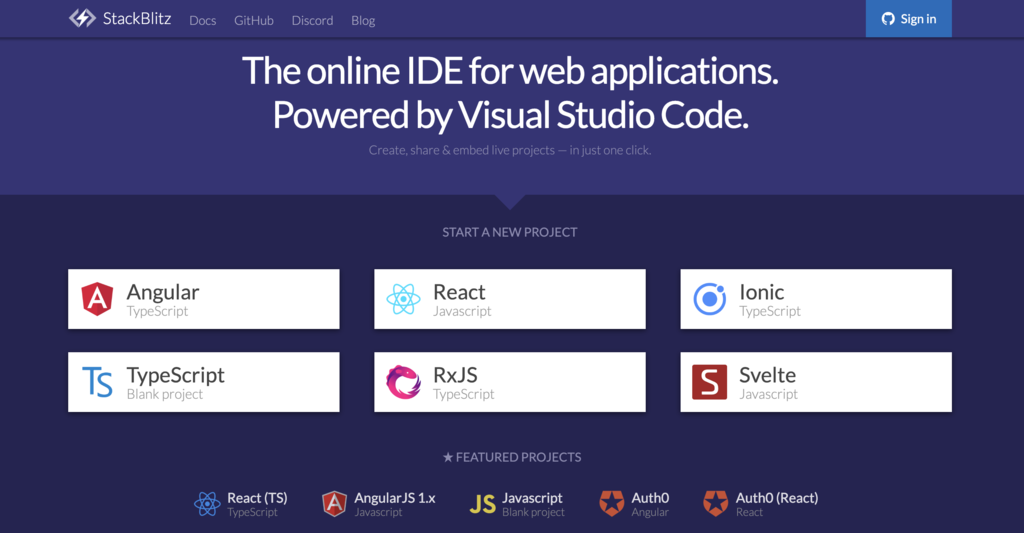This screenshot has height=533, width=1024.
Task: Click the red Angular shield icon in the Angular card
Action: pyautogui.click(x=97, y=299)
